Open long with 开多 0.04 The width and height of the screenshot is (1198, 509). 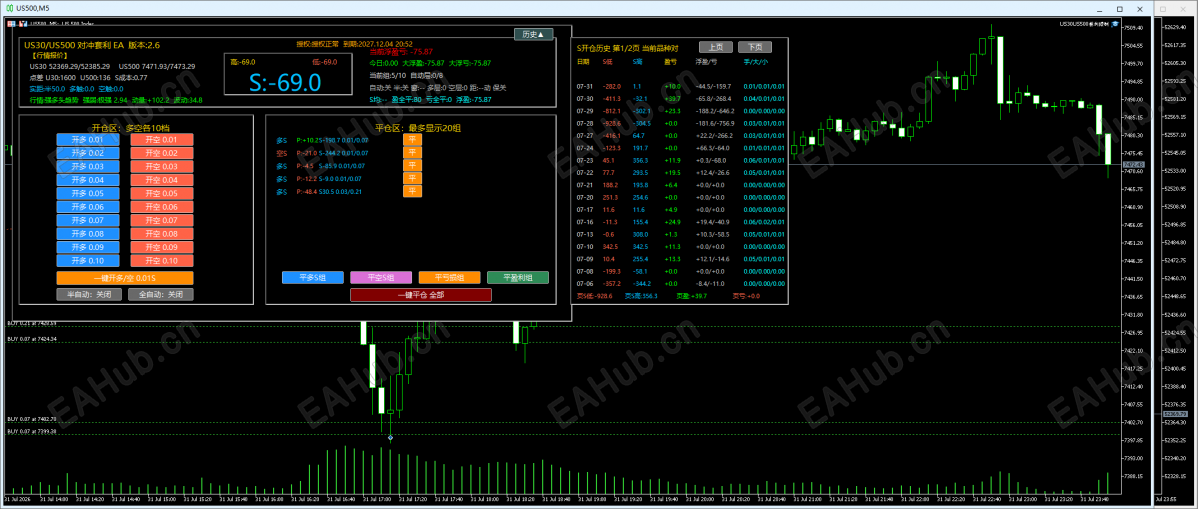(87, 180)
